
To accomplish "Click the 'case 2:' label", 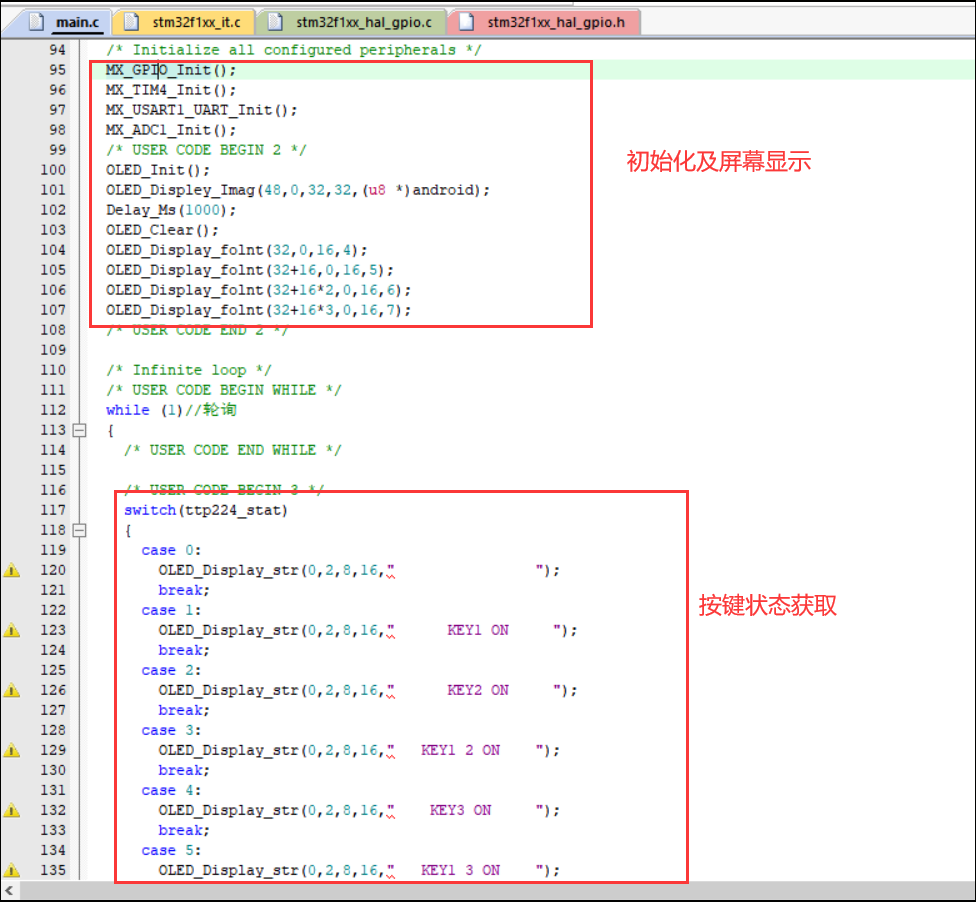I will pyautogui.click(x=171, y=670).
